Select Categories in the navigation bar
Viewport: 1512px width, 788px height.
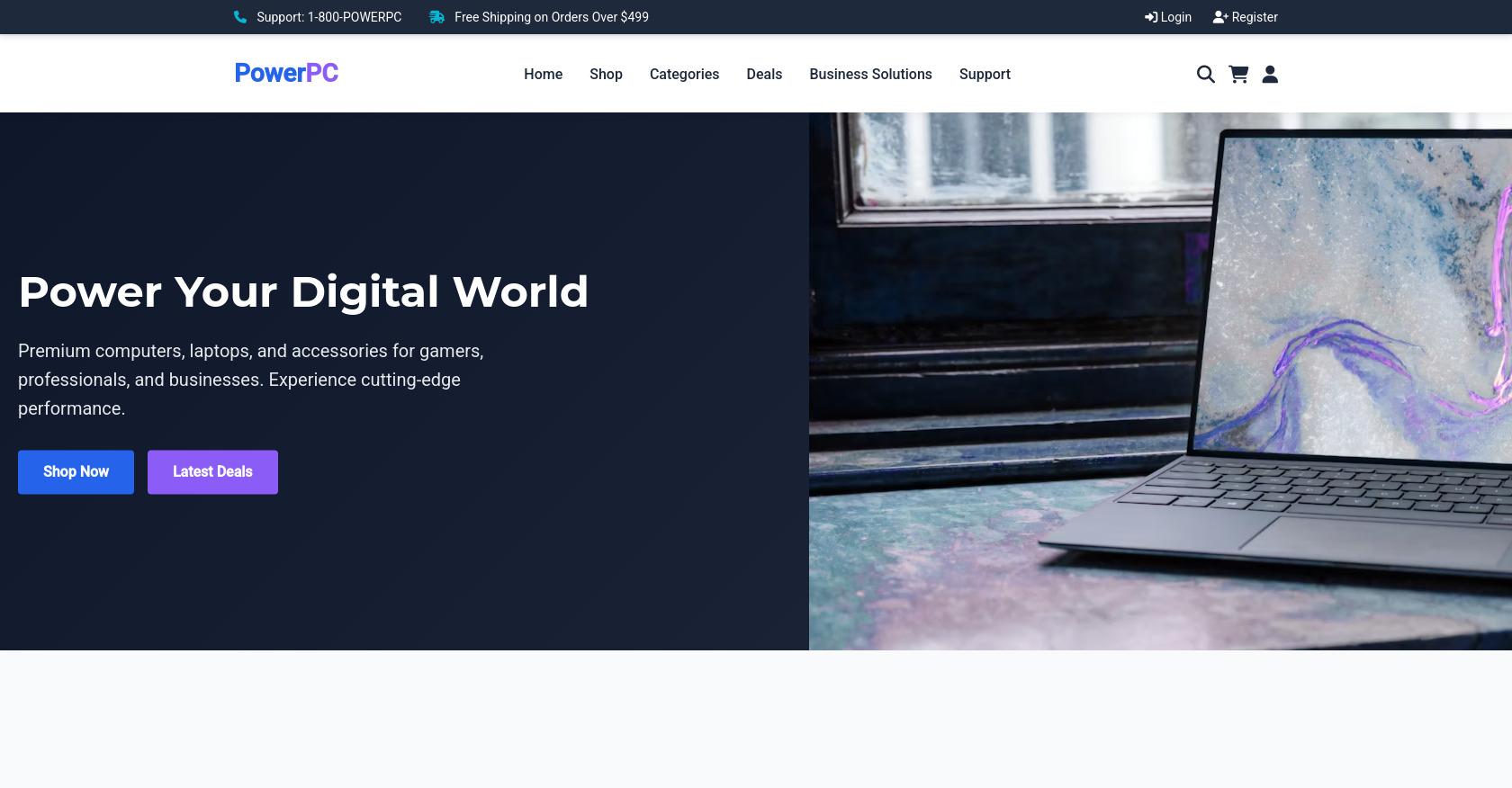pos(684,75)
